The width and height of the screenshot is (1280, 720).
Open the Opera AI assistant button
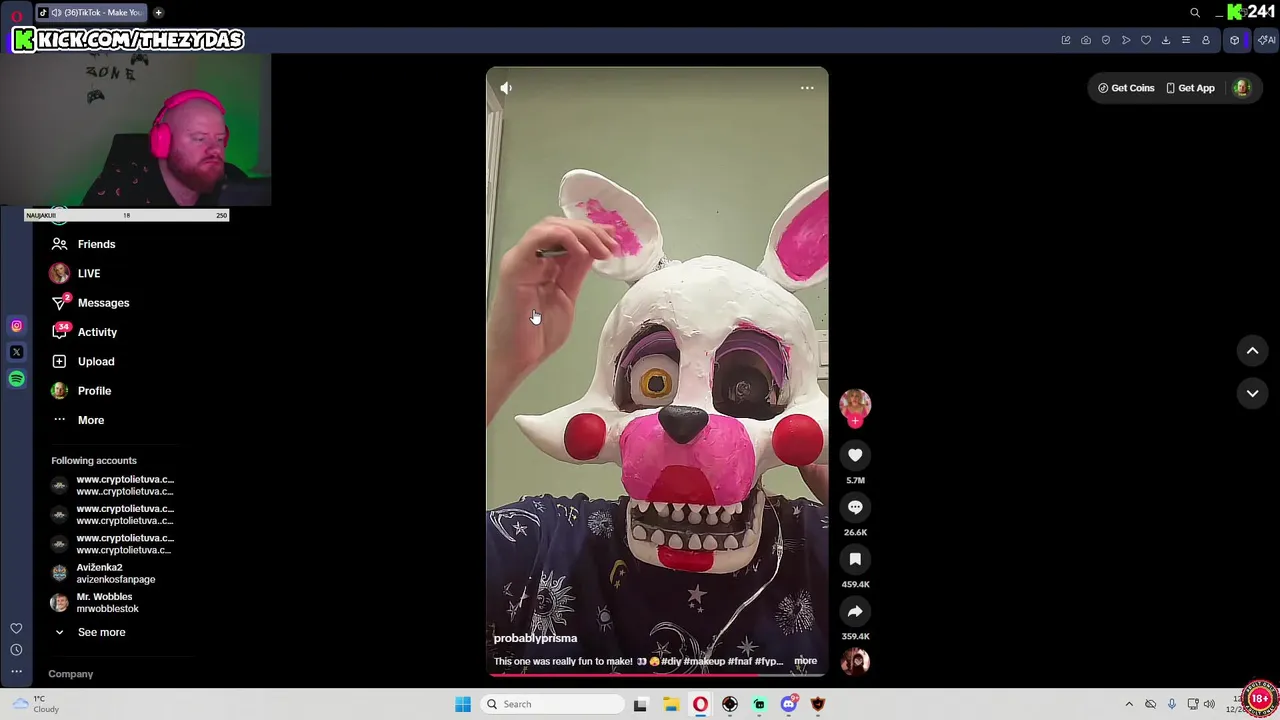[1266, 40]
